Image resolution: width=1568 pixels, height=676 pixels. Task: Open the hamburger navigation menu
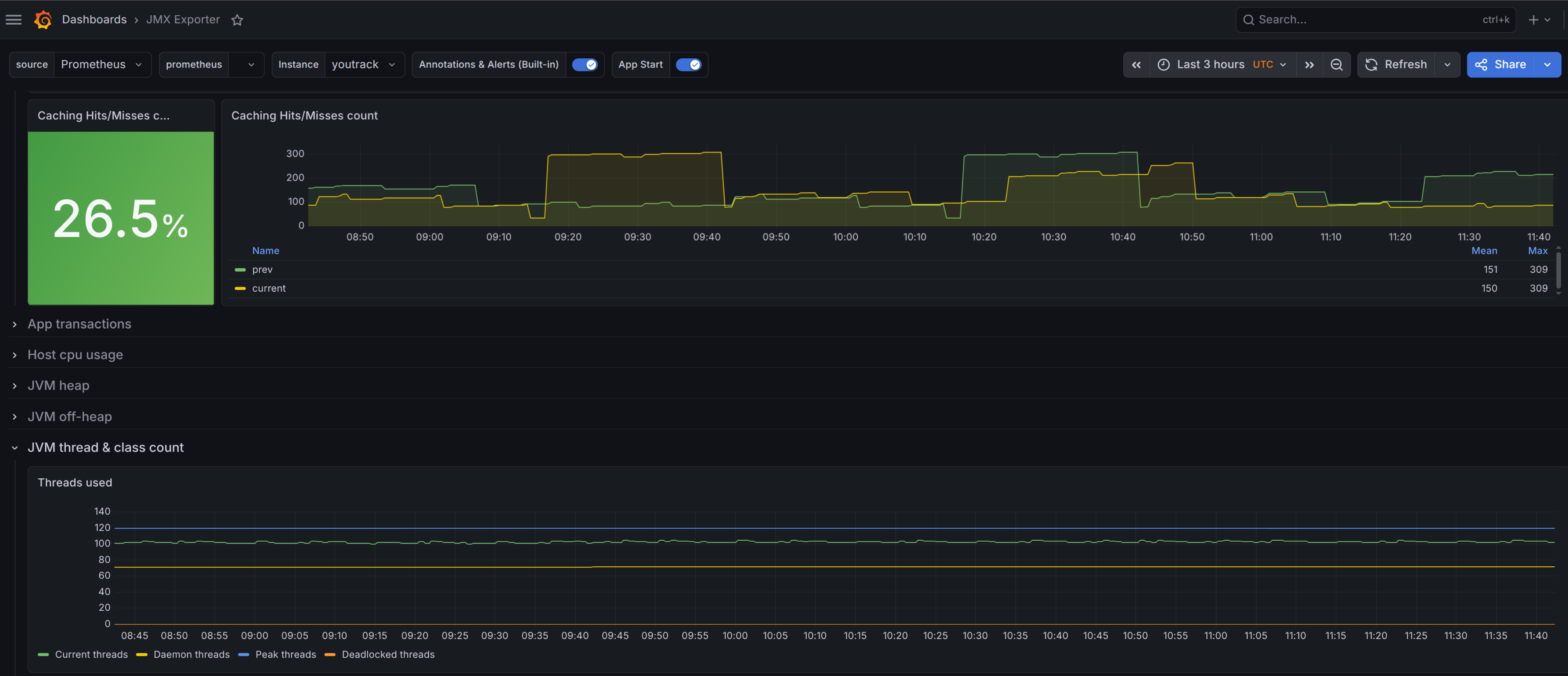[14, 19]
